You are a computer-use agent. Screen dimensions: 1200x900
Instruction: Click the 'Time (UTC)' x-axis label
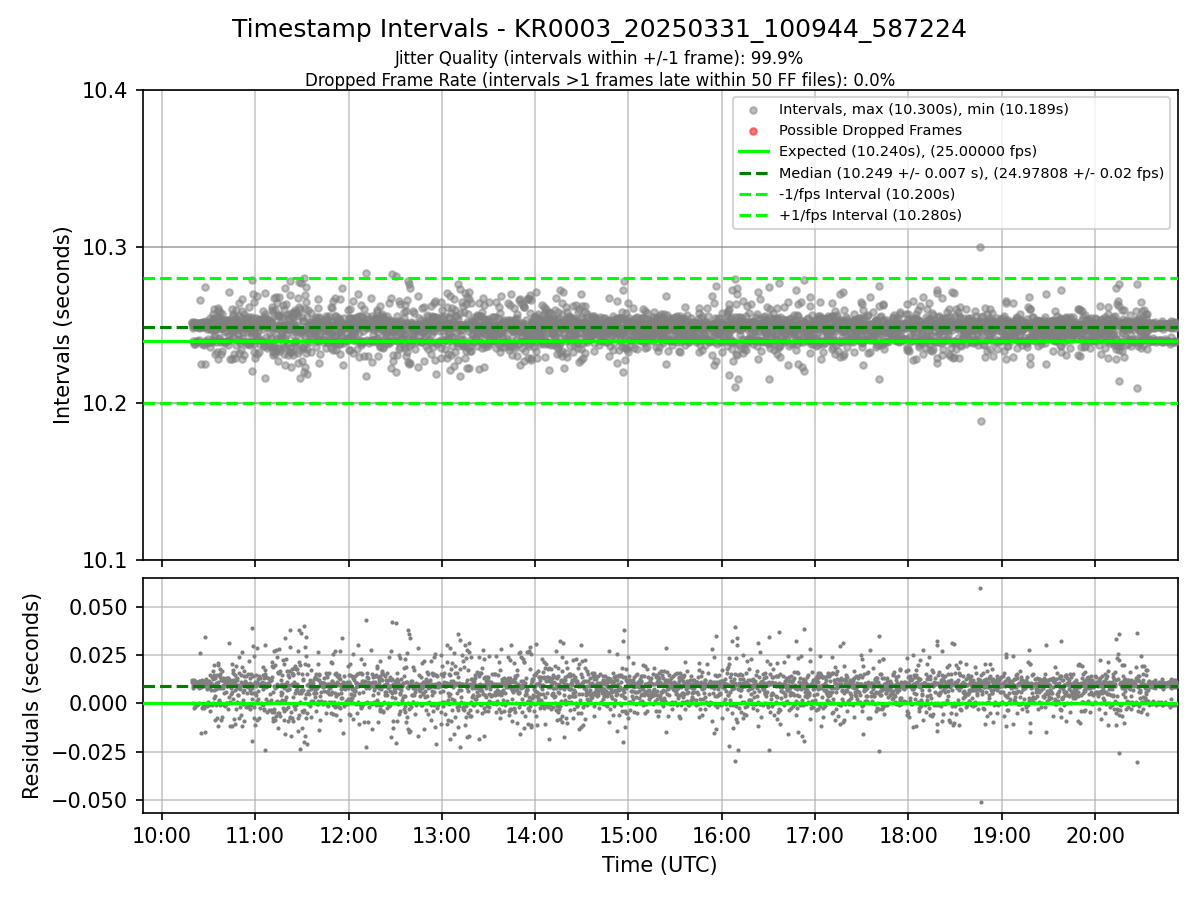pyautogui.click(x=659, y=865)
